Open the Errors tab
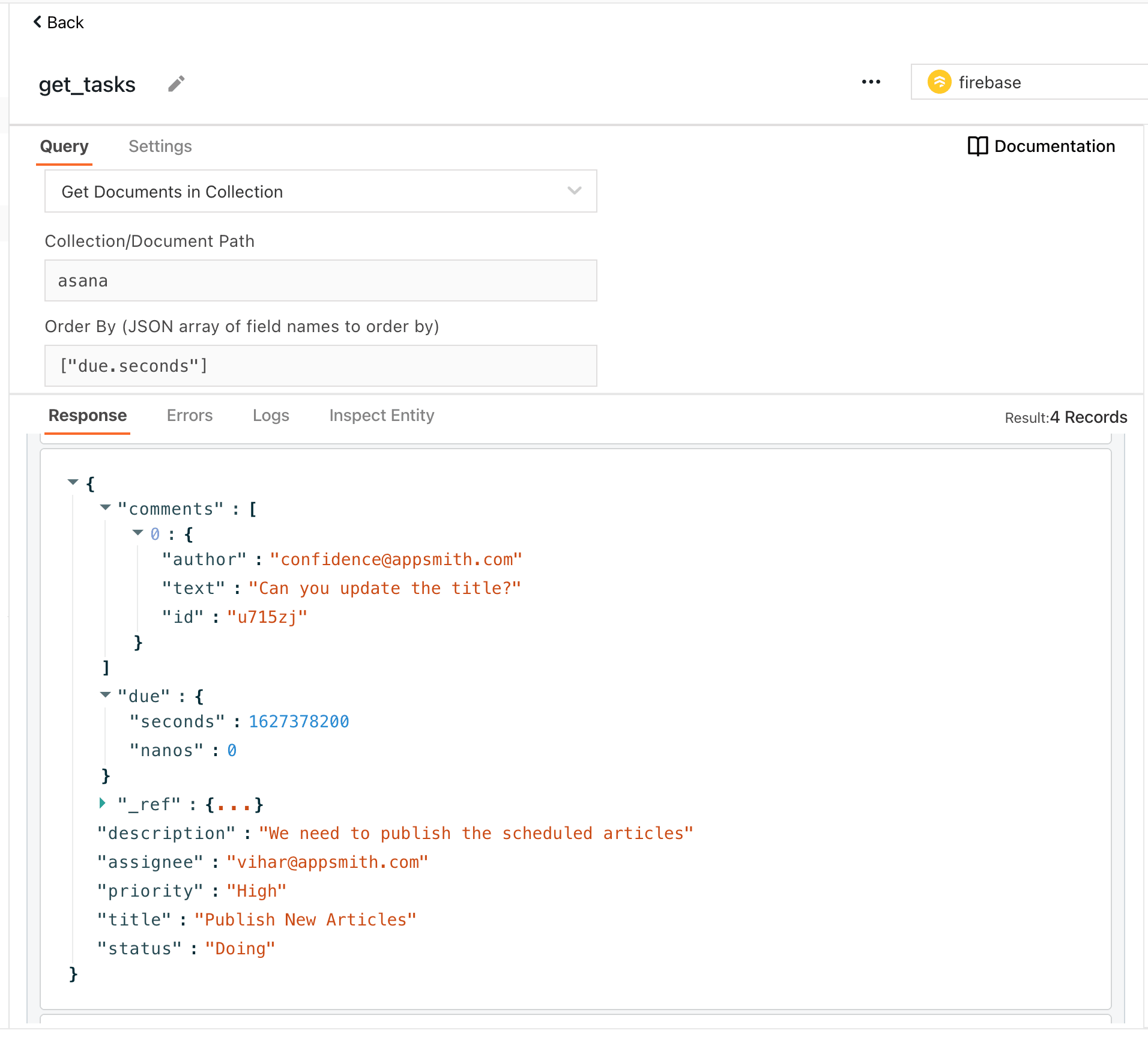This screenshot has height=1045, width=1148. pos(190,416)
